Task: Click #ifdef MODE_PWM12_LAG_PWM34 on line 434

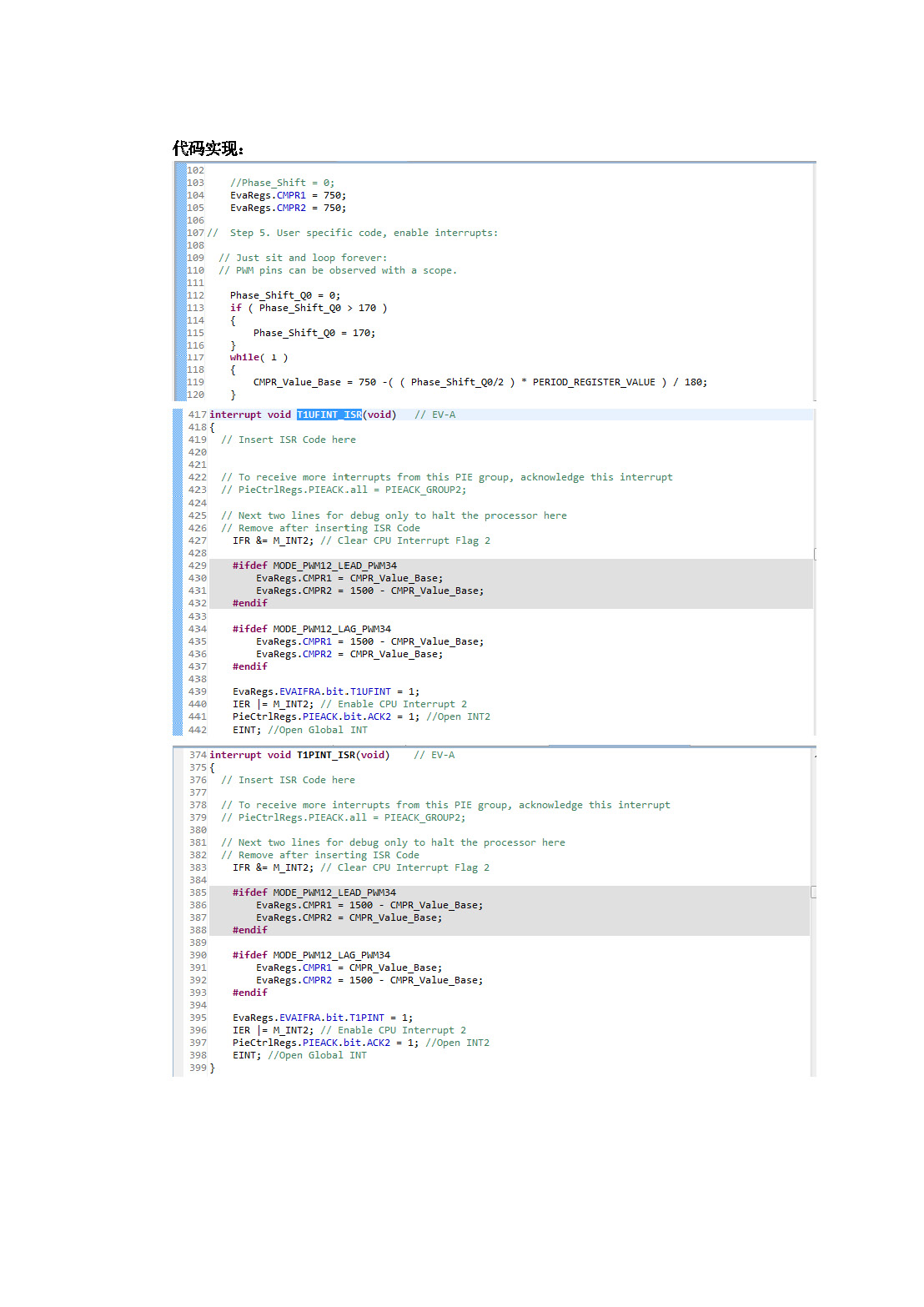Action: tap(312, 629)
